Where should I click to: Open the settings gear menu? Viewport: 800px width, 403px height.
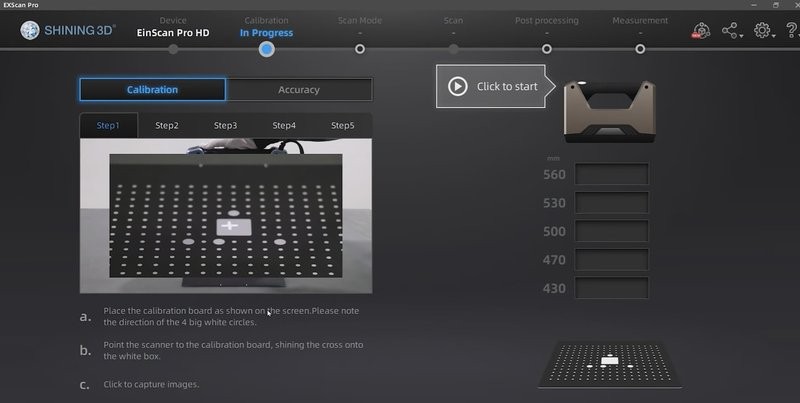tap(762, 31)
